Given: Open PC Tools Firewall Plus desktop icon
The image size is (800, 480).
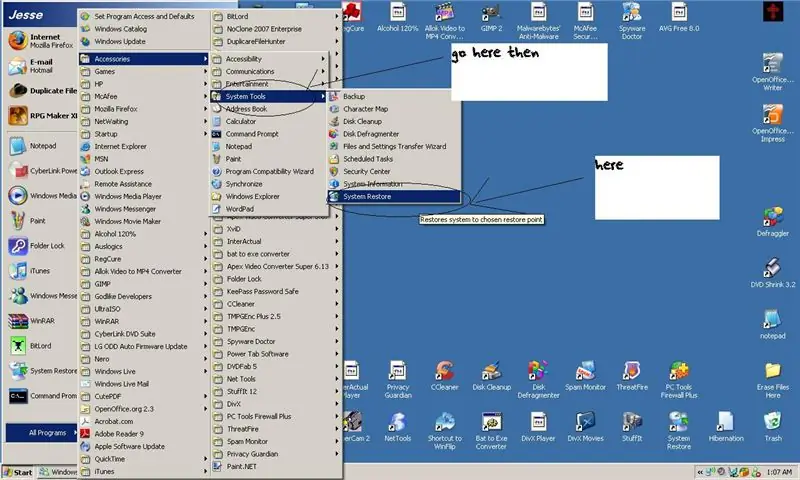Looking at the screenshot, I should click(x=679, y=380).
